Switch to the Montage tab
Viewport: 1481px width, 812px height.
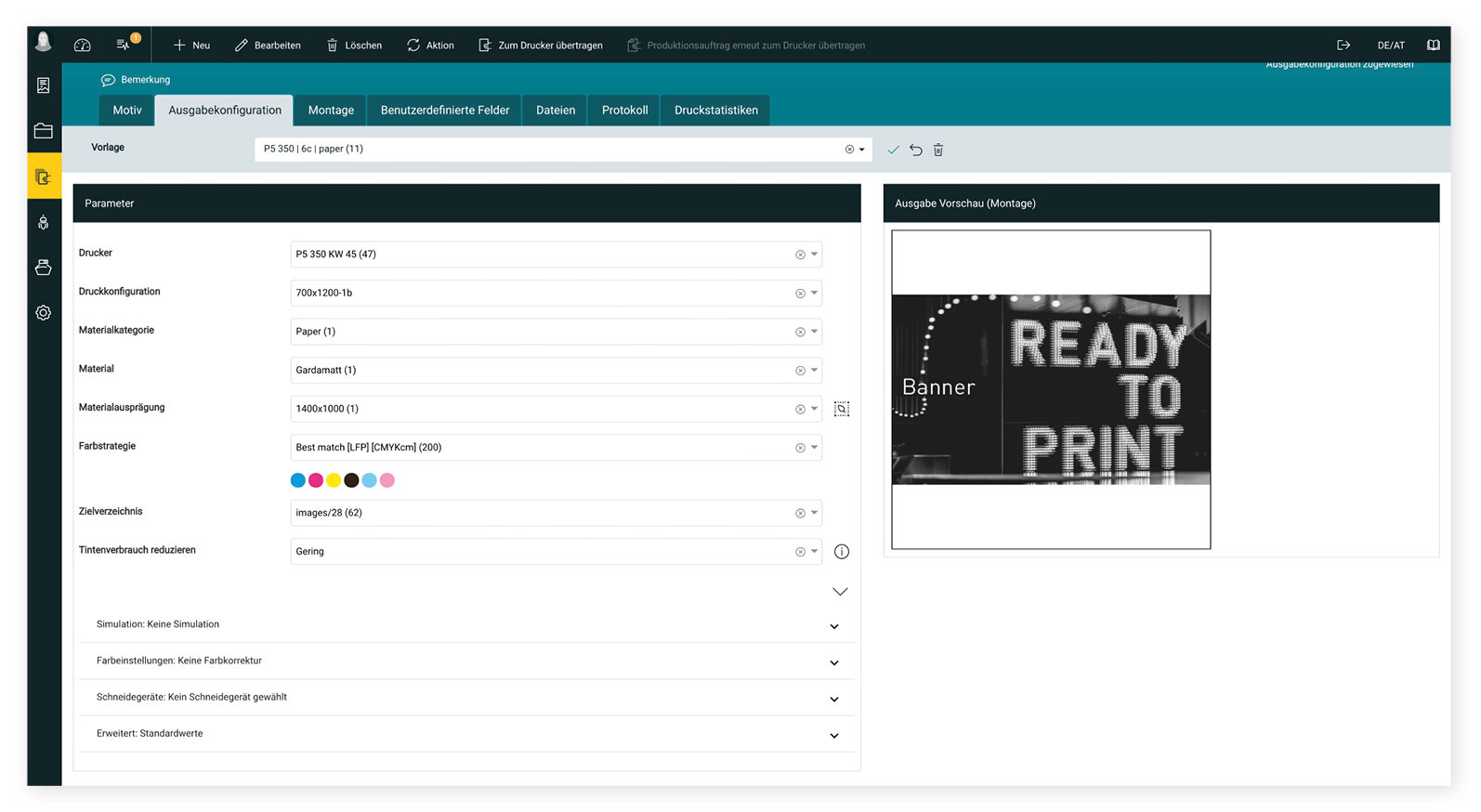click(x=331, y=111)
